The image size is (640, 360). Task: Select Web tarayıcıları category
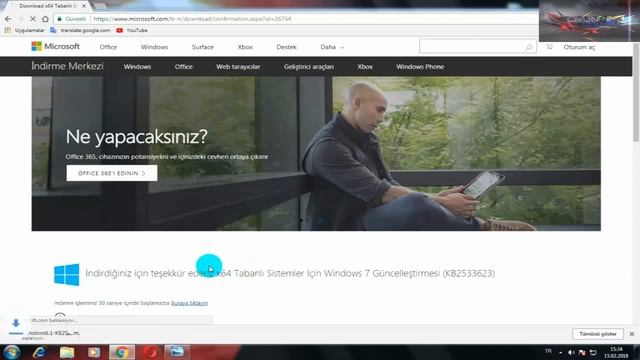(x=238, y=67)
